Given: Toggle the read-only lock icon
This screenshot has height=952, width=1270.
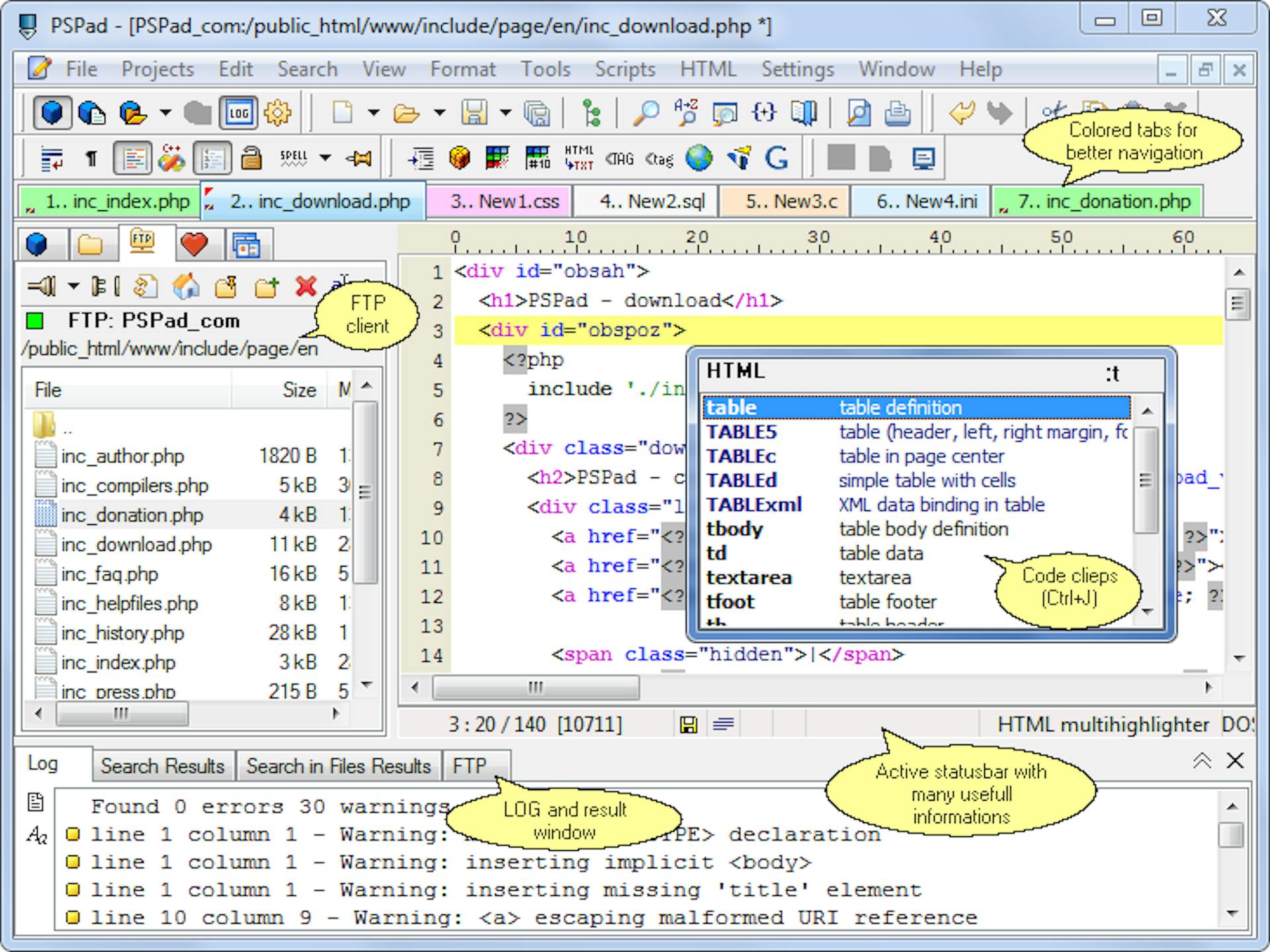Looking at the screenshot, I should pyautogui.click(x=251, y=158).
